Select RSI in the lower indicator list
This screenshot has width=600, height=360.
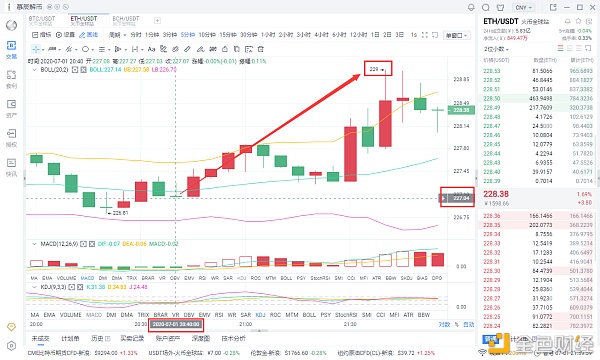[x=219, y=315]
